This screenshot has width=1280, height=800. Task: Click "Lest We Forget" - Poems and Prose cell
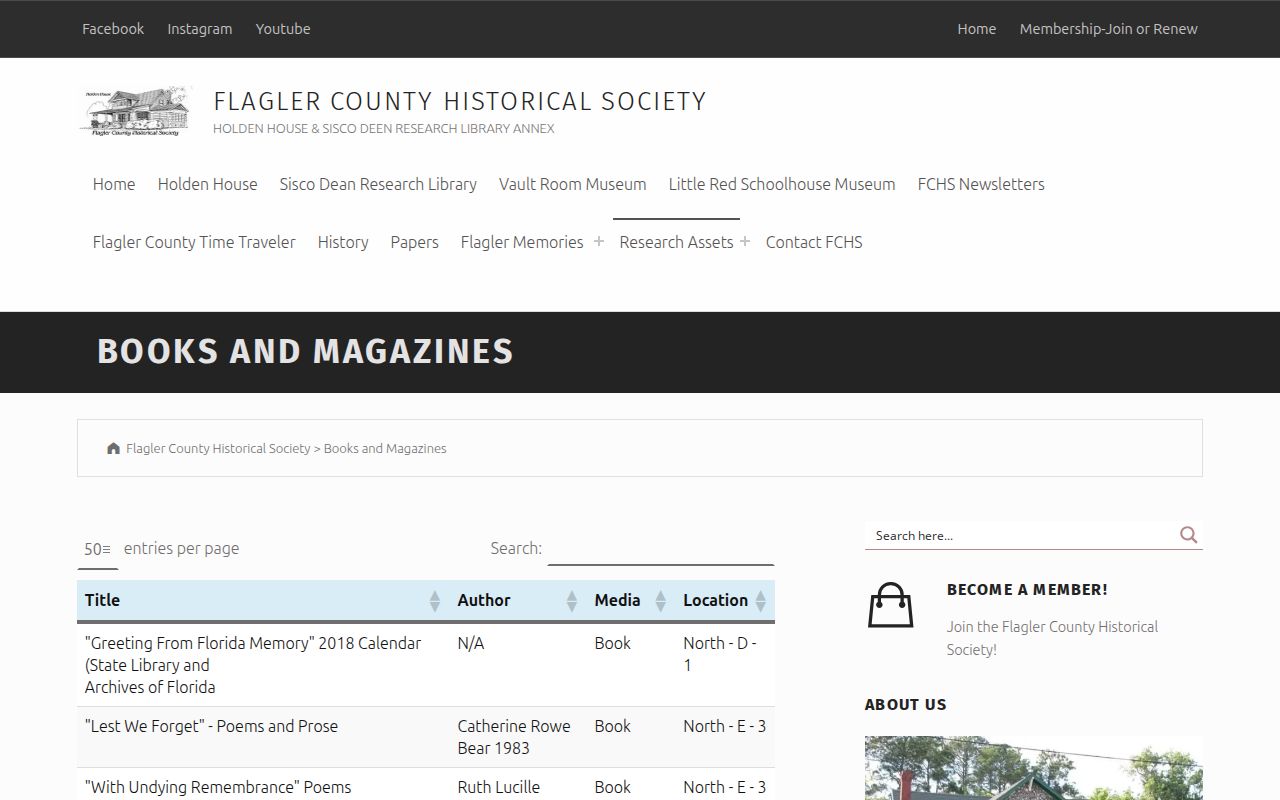click(262, 737)
